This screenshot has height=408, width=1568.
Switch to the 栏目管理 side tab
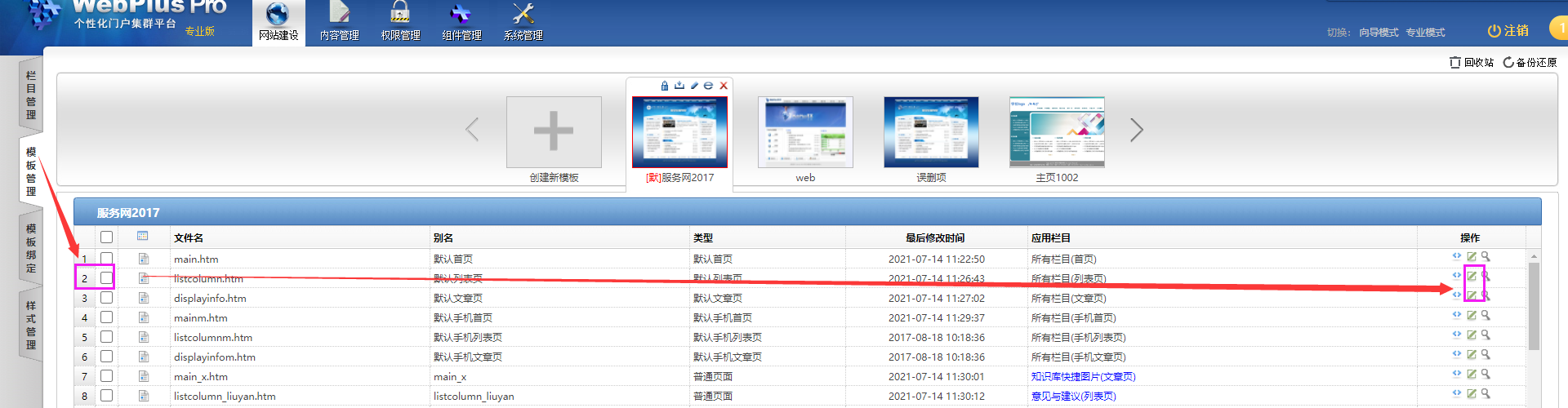(x=31, y=95)
